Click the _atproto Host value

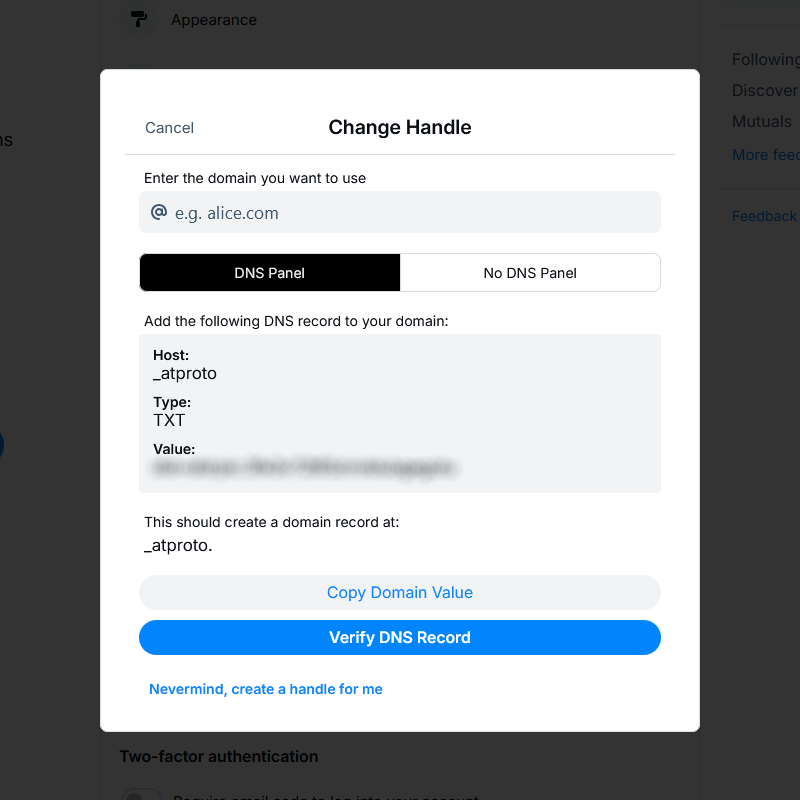click(x=185, y=374)
